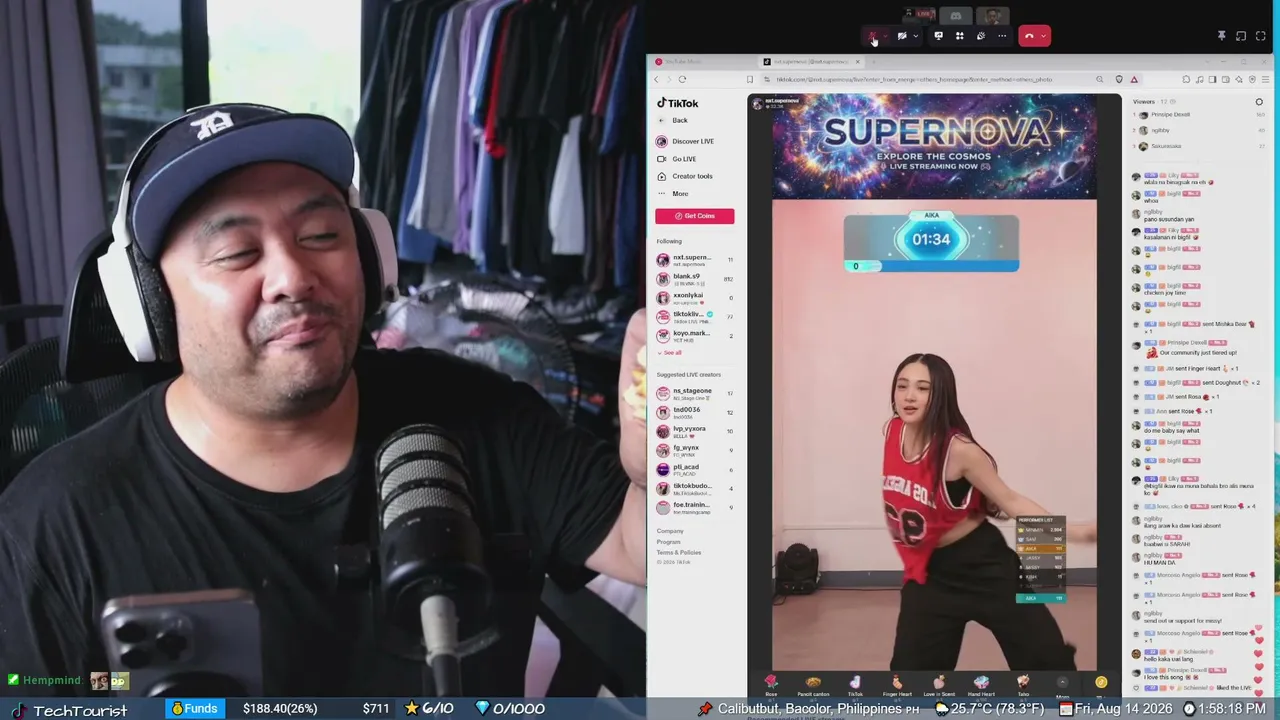Expand See all under Following
Screen dimensions: 1280x720
[670, 352]
